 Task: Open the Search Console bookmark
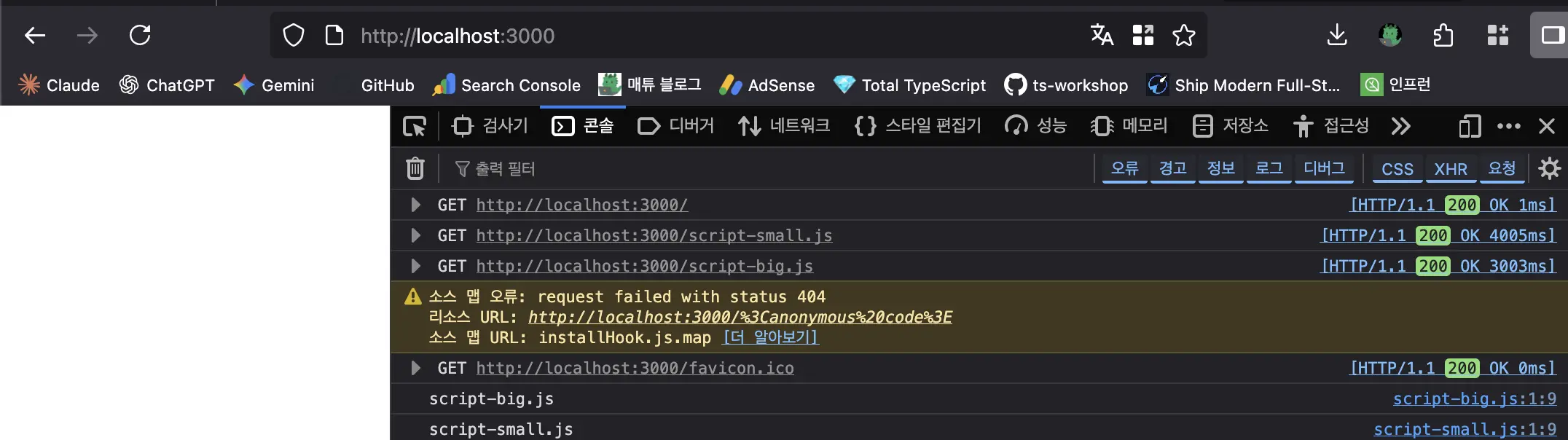[506, 85]
